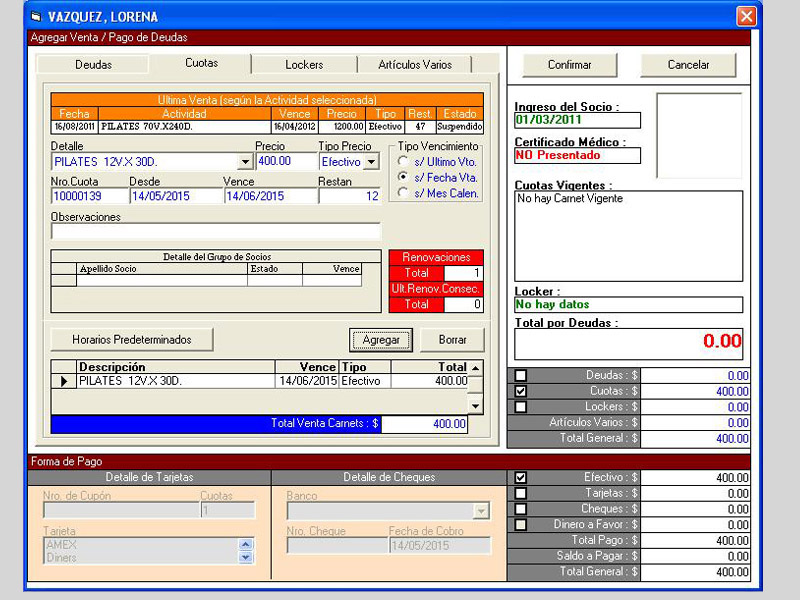
Task: Select AMEX in the Tarjeta list
Action: click(61, 544)
